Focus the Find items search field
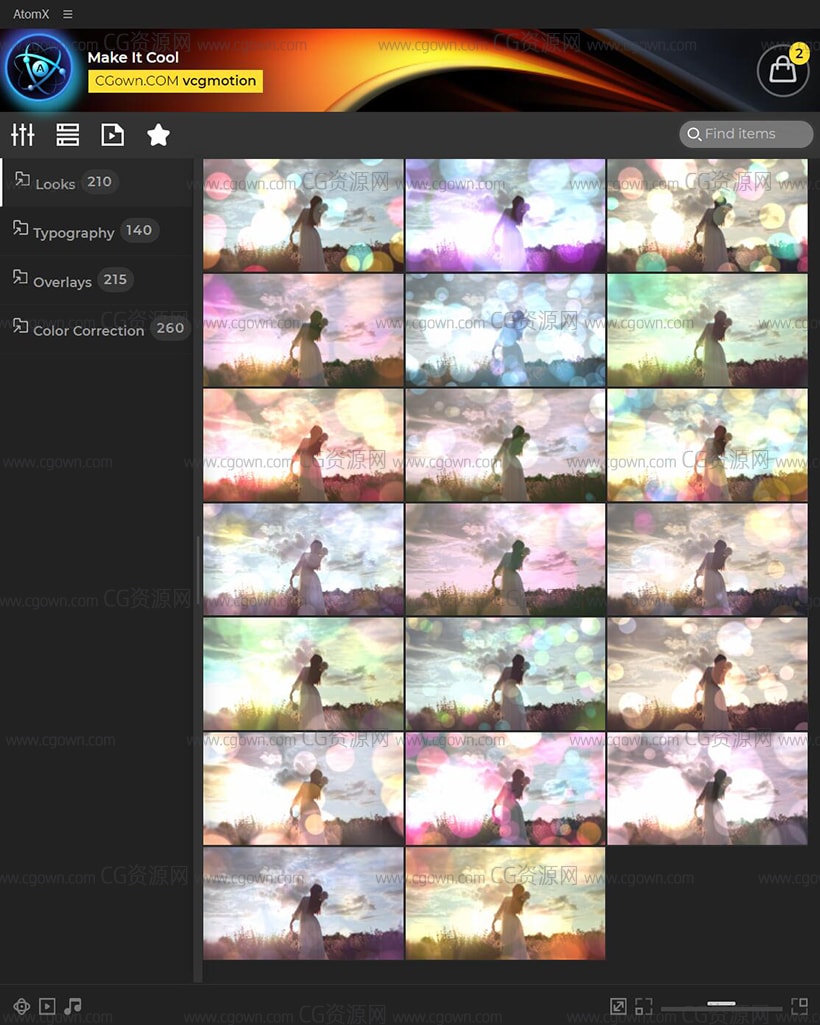This screenshot has height=1025, width=820. point(746,134)
